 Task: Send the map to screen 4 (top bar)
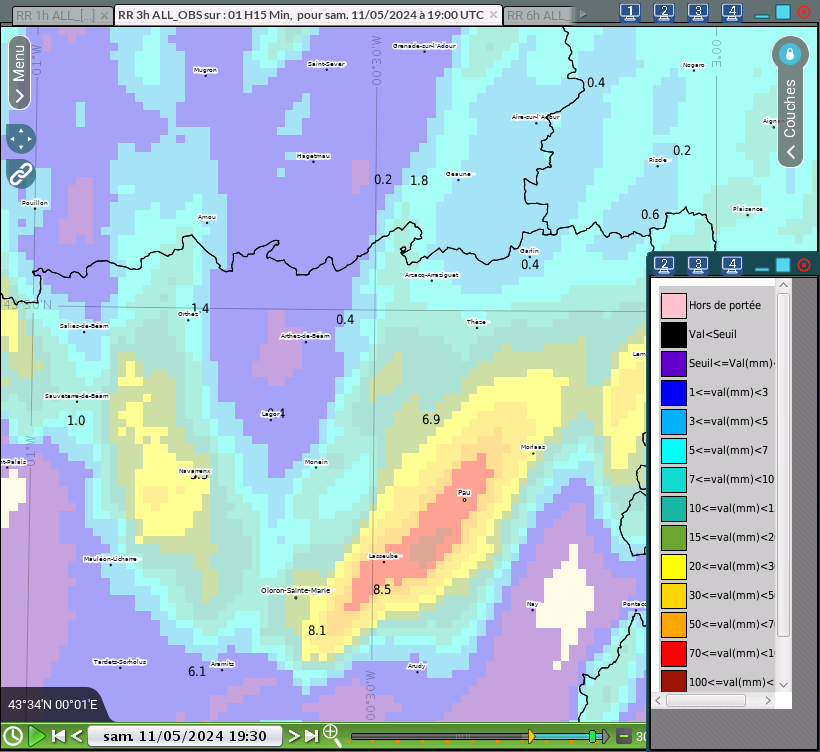click(x=732, y=12)
